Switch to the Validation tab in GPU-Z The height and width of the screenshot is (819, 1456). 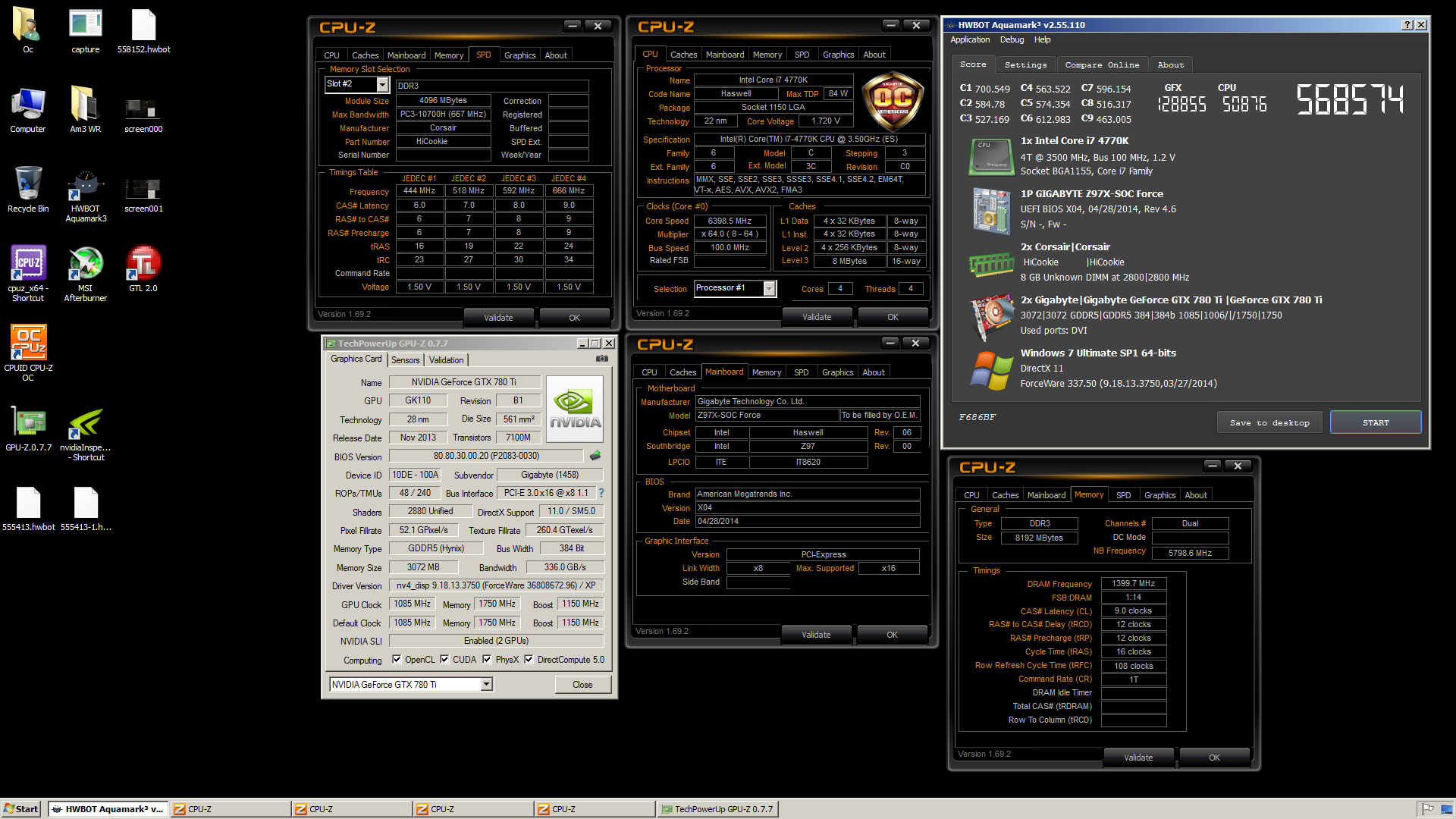click(x=446, y=360)
